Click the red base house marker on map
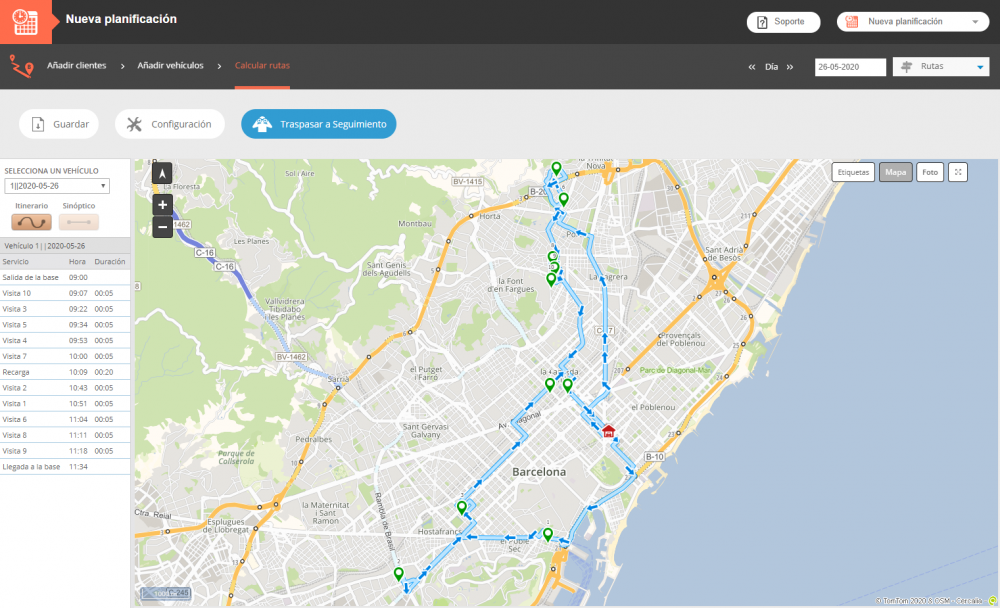The width and height of the screenshot is (1000, 608). (608, 431)
